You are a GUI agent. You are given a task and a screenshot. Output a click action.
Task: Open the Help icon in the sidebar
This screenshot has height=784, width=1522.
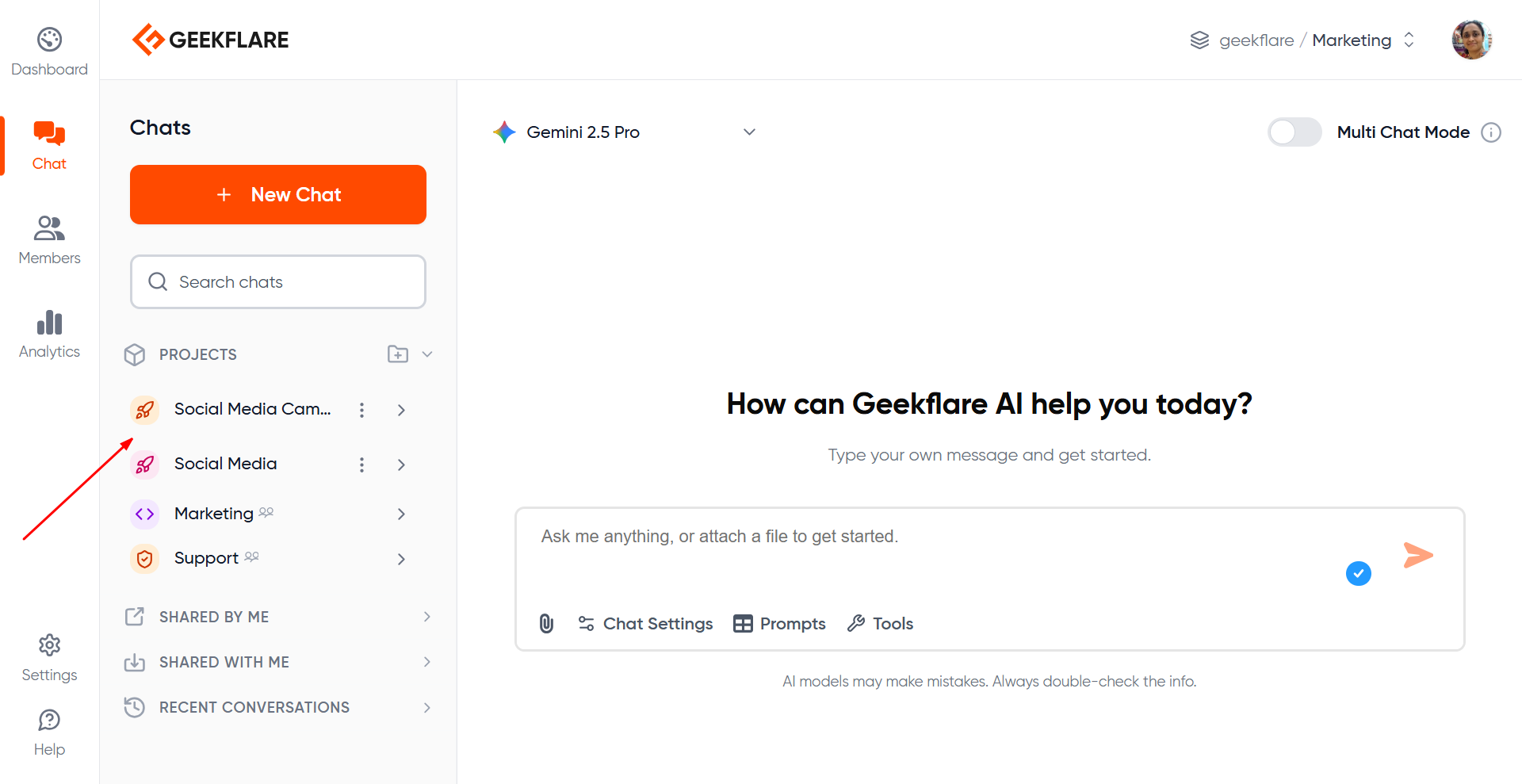[x=49, y=732]
